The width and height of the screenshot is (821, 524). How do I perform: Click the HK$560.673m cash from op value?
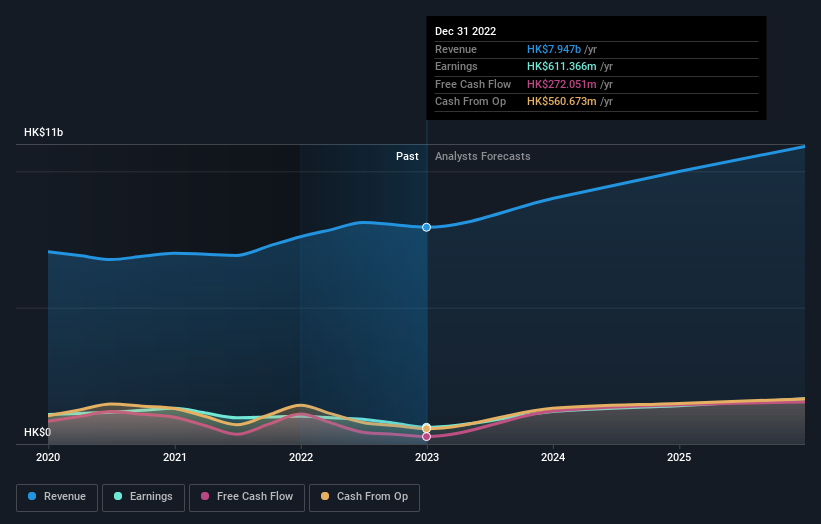click(x=562, y=102)
